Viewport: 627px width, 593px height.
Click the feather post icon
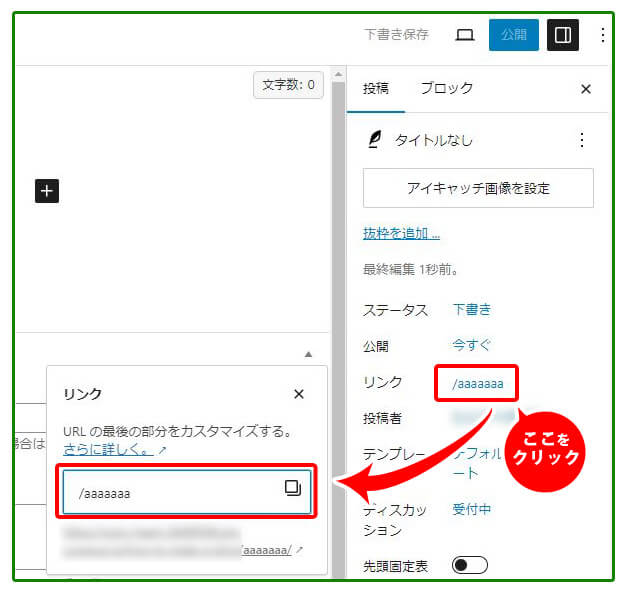[x=375, y=140]
